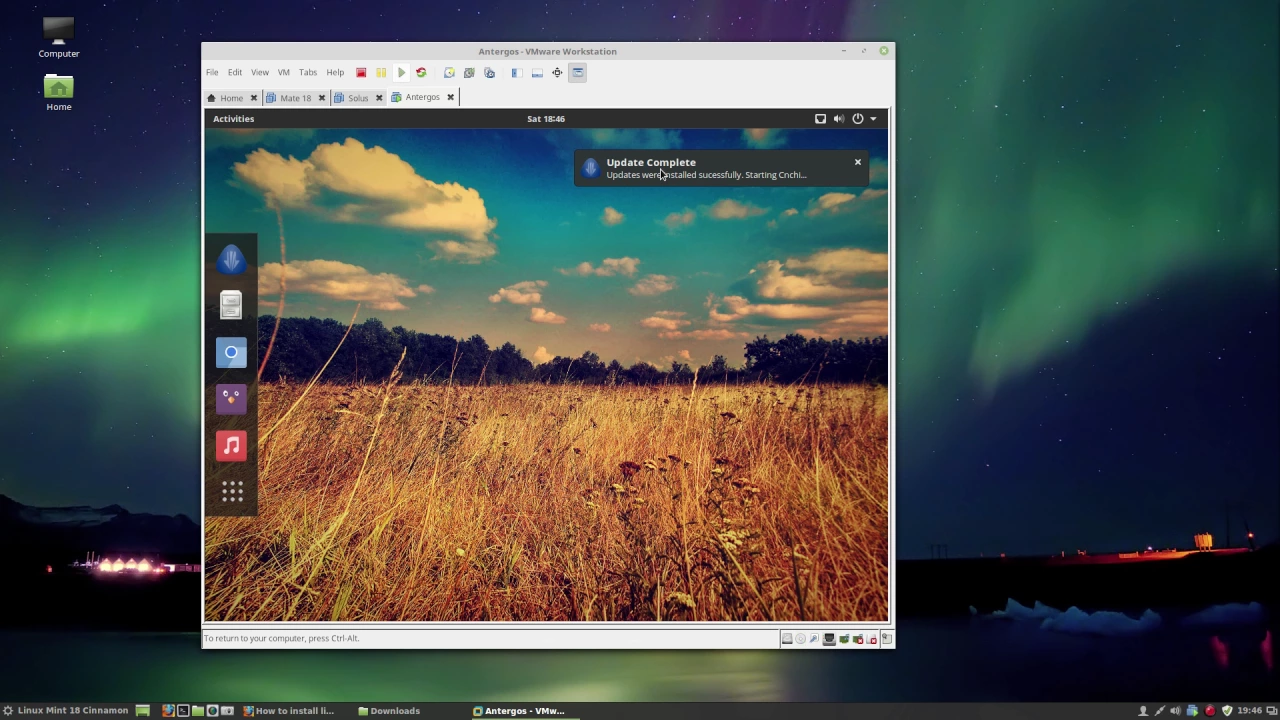Toggle the VMware library sidebar icon
The height and width of the screenshot is (720, 1280).
click(516, 72)
